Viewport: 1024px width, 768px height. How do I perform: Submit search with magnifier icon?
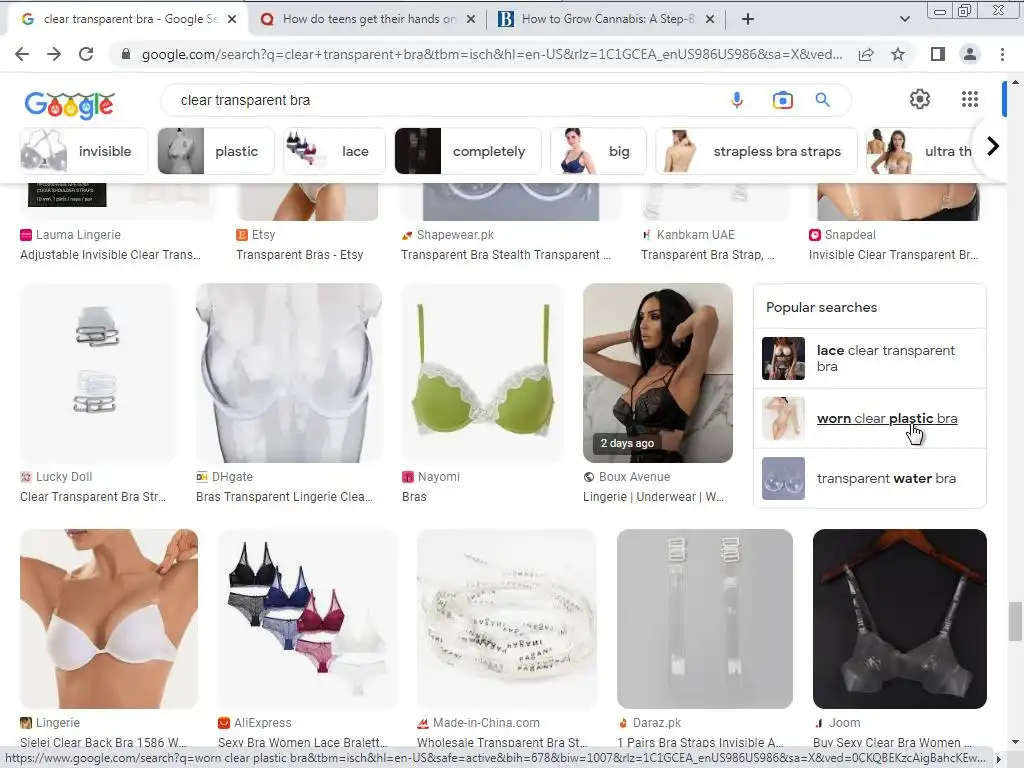pyautogui.click(x=822, y=100)
